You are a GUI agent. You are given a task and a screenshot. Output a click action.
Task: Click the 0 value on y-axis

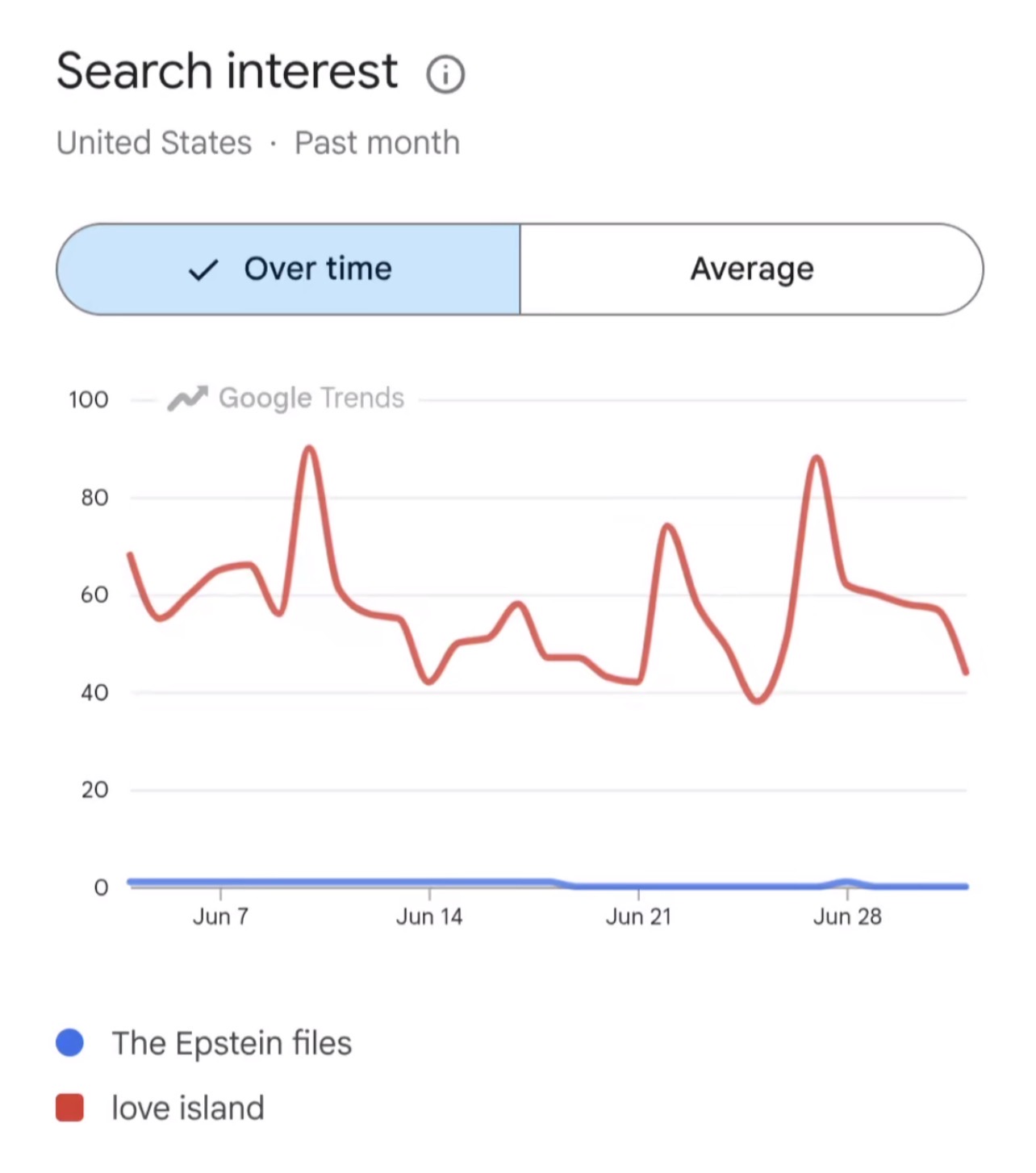click(101, 887)
